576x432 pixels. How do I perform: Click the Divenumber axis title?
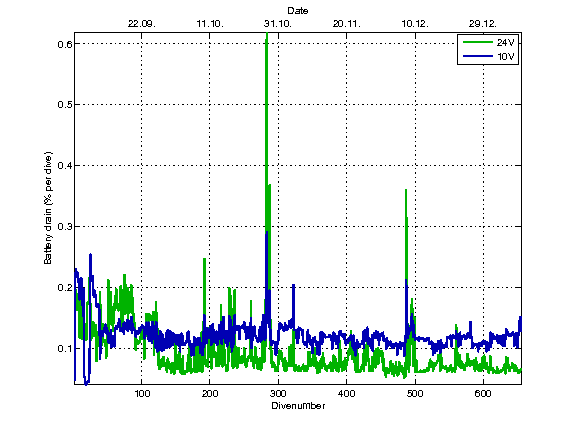coord(298,406)
